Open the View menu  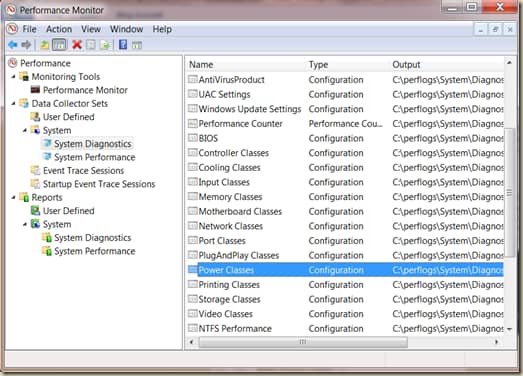(x=91, y=29)
